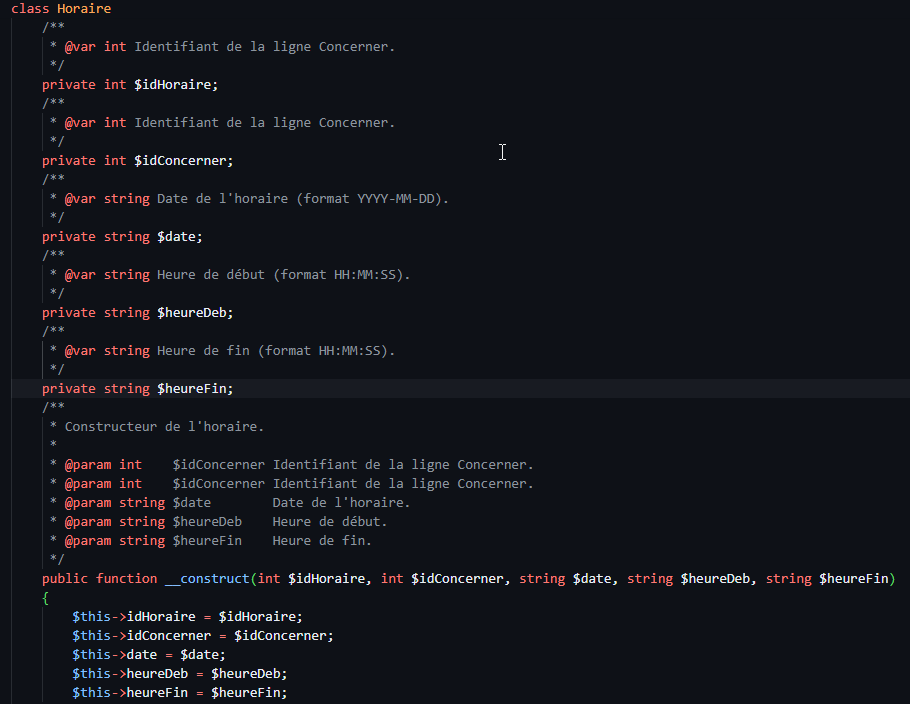Click the $this->idConcerner assignment line
The height and width of the screenshot is (704, 910).
202,636
